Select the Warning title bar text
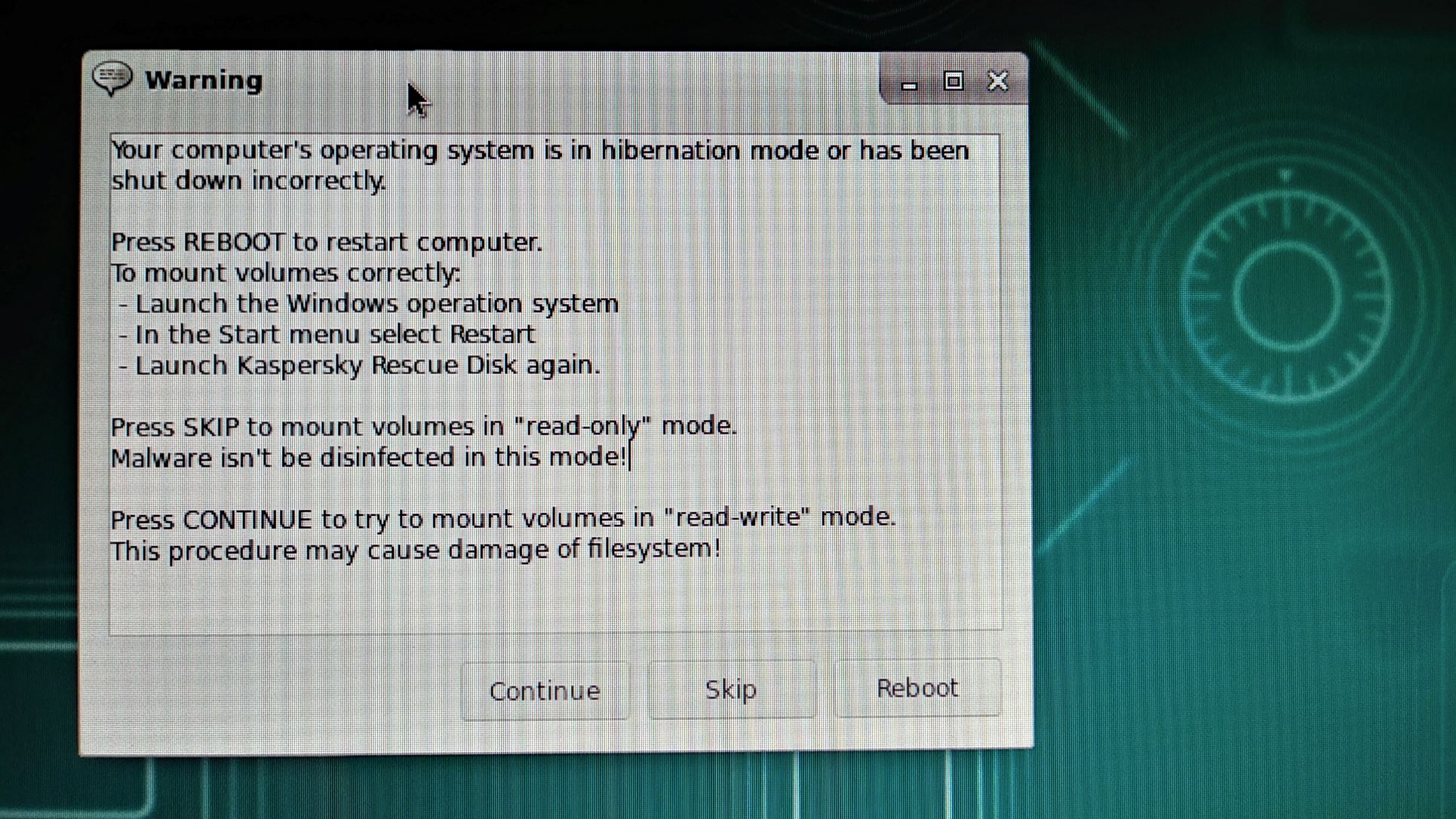1456x819 pixels. coord(204,80)
